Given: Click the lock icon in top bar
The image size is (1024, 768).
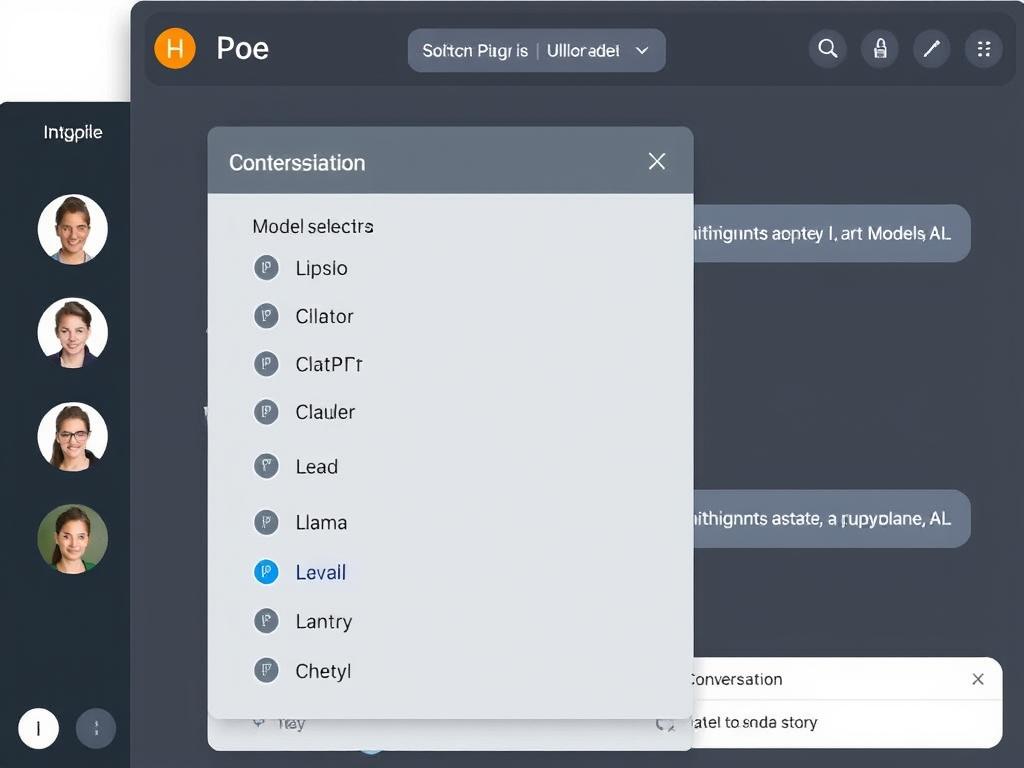Looking at the screenshot, I should (x=880, y=48).
